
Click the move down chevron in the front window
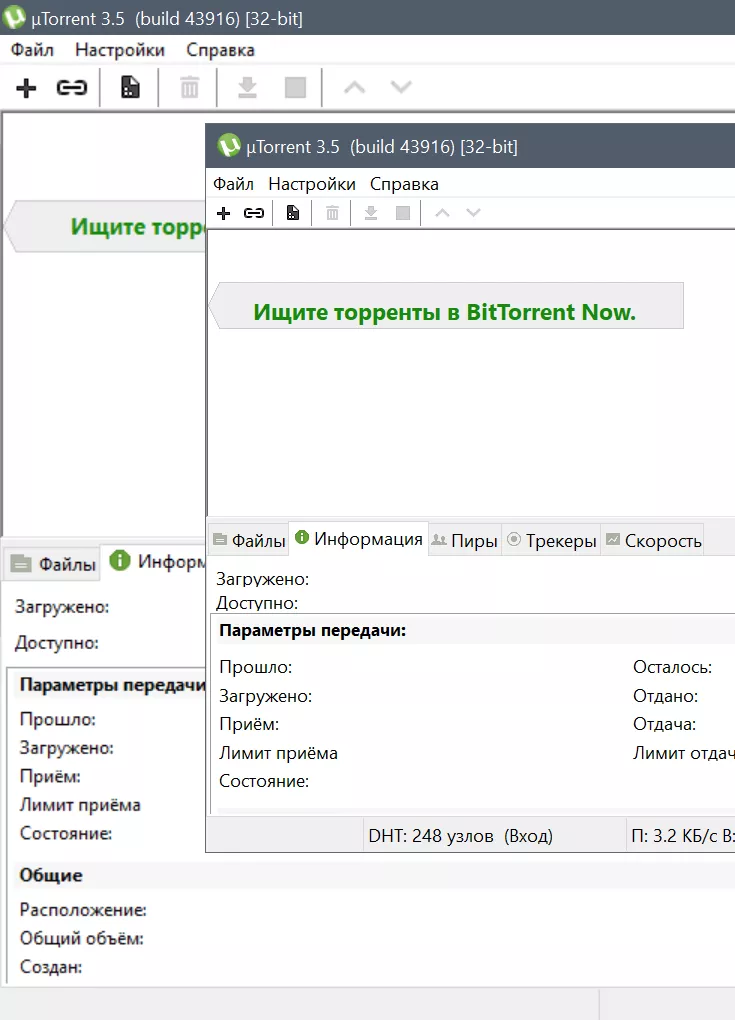474,213
